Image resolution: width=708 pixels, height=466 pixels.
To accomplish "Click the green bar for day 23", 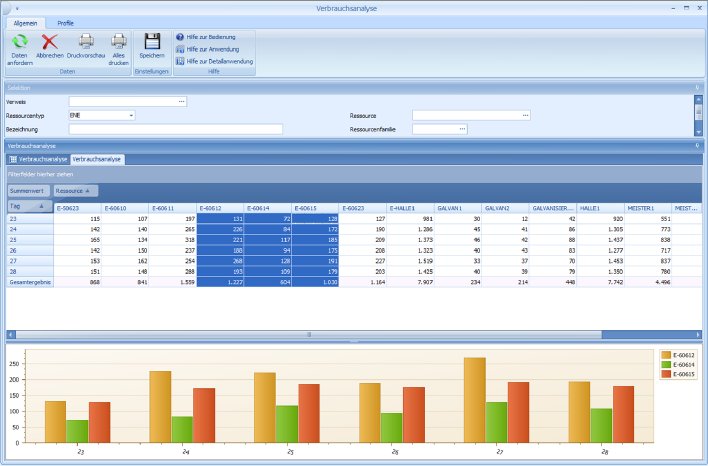I will [77, 431].
